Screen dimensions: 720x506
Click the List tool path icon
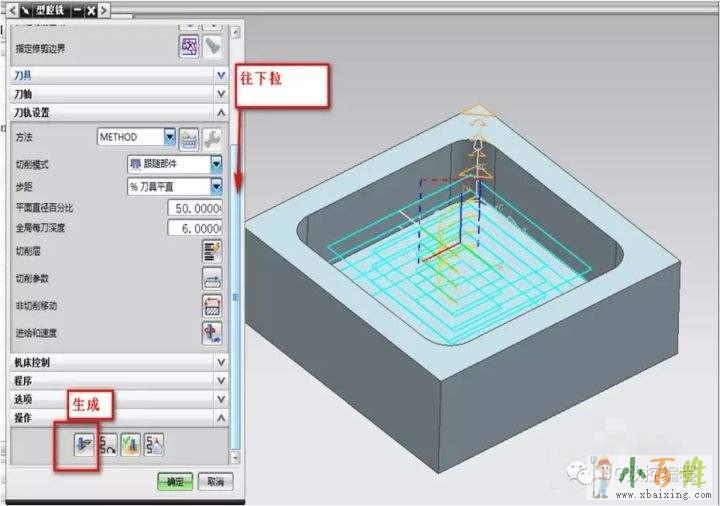(153, 445)
